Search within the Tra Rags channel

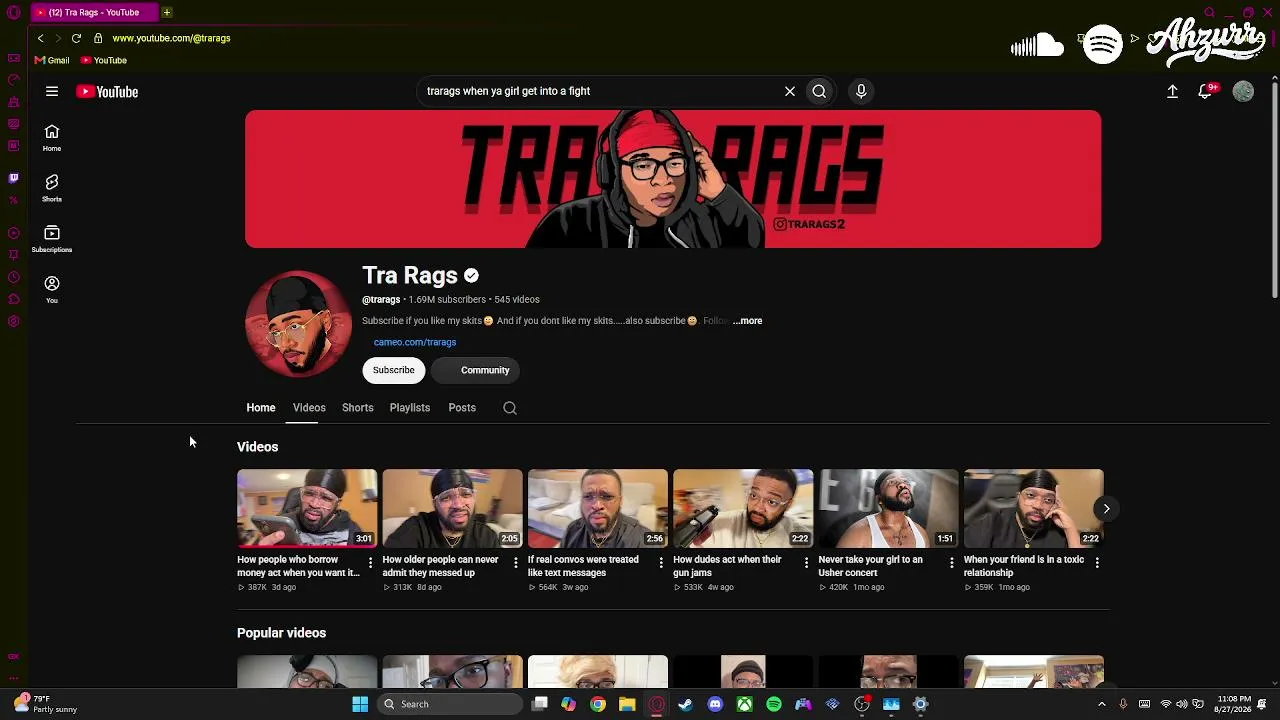(x=510, y=408)
